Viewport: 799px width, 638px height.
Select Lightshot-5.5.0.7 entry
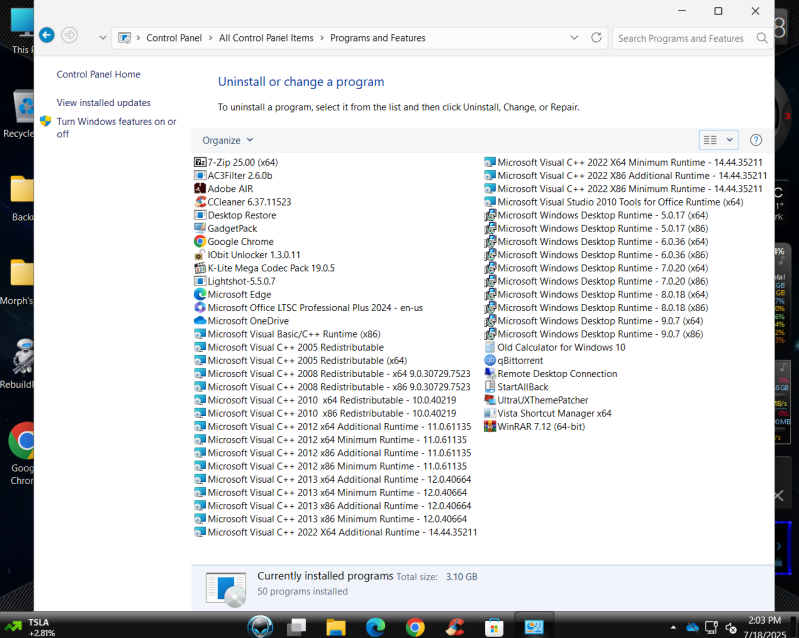pos(235,281)
